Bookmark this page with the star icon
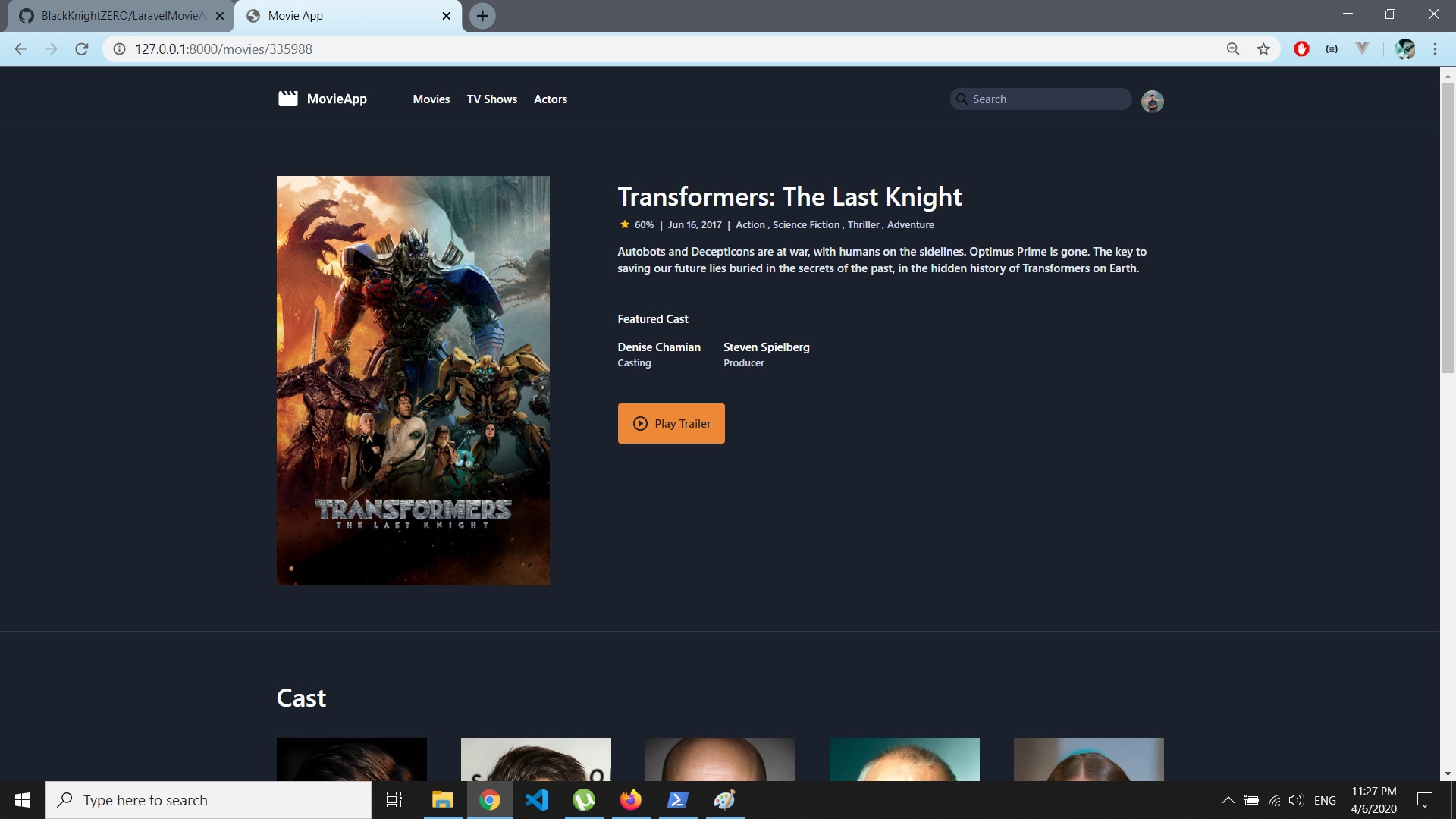This screenshot has height=819, width=1456. (x=1263, y=48)
